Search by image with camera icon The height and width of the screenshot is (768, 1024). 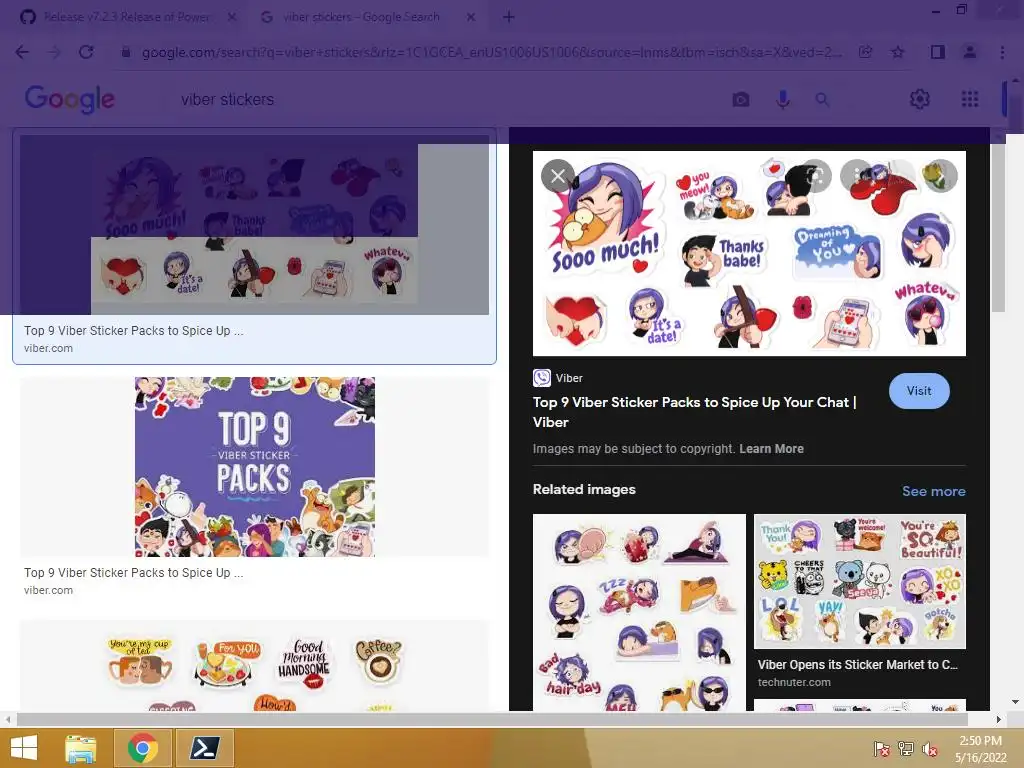[741, 99]
